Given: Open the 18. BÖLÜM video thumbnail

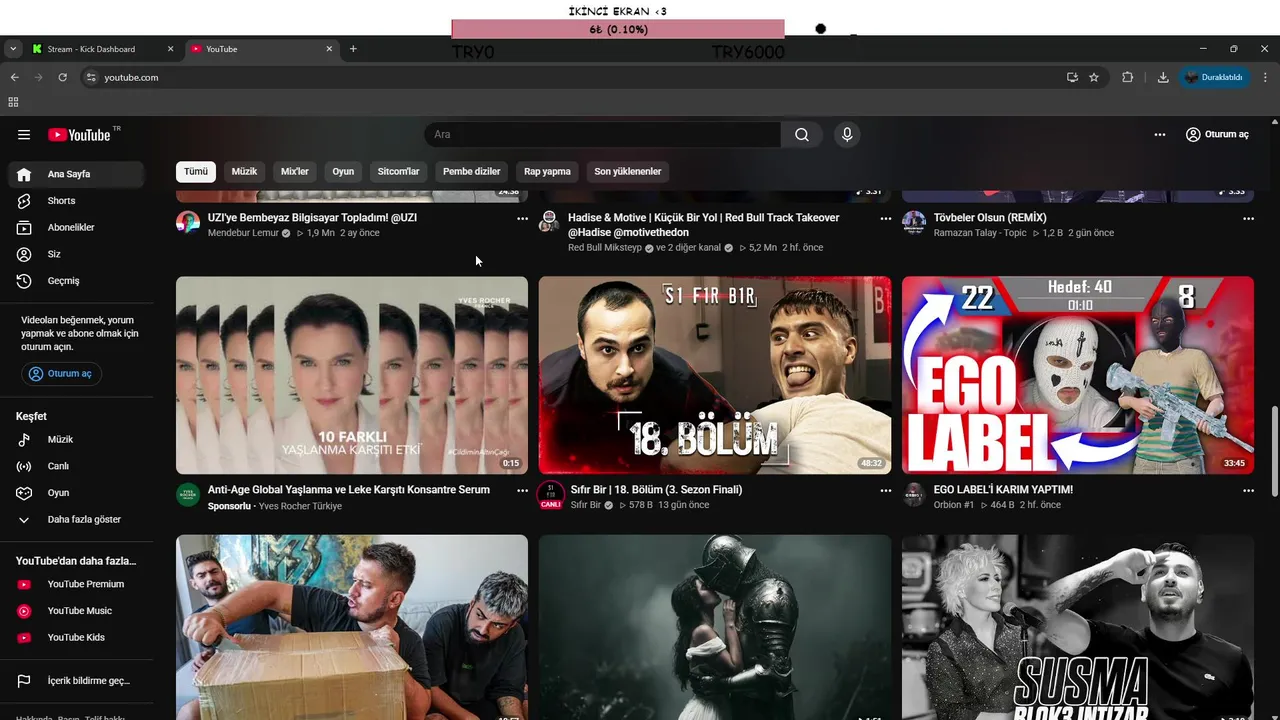Looking at the screenshot, I should 714,375.
